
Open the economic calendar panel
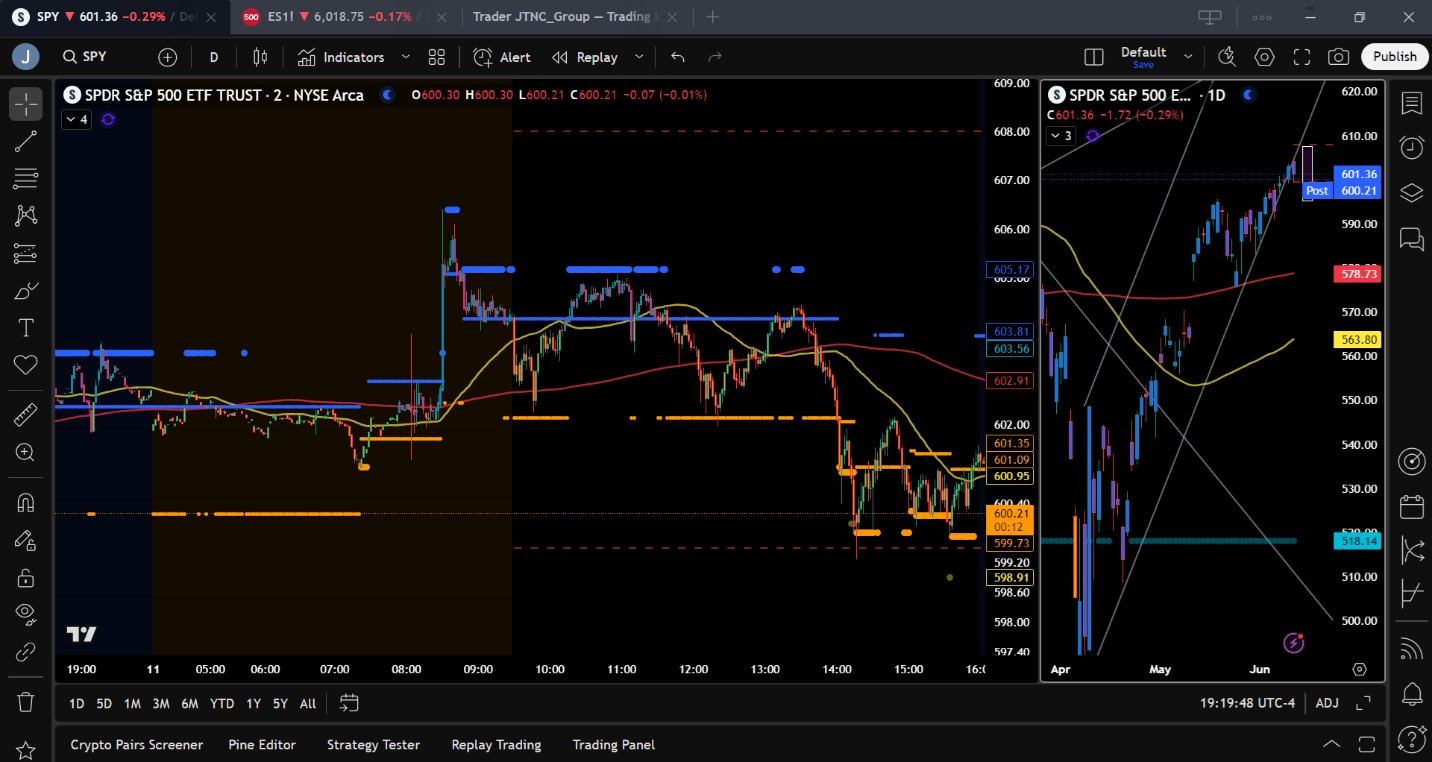coord(1411,507)
